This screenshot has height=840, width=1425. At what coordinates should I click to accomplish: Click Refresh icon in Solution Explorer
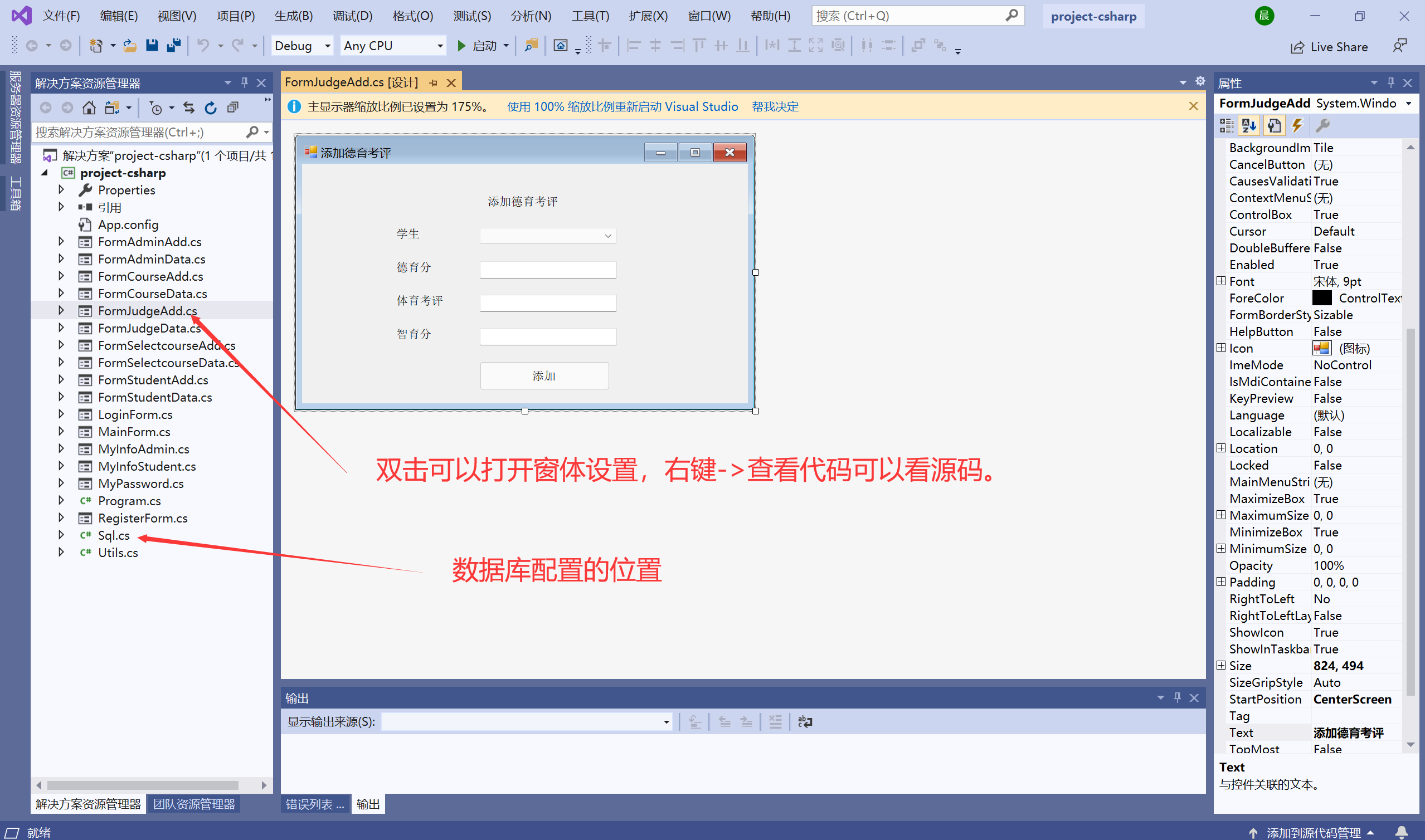tap(211, 108)
